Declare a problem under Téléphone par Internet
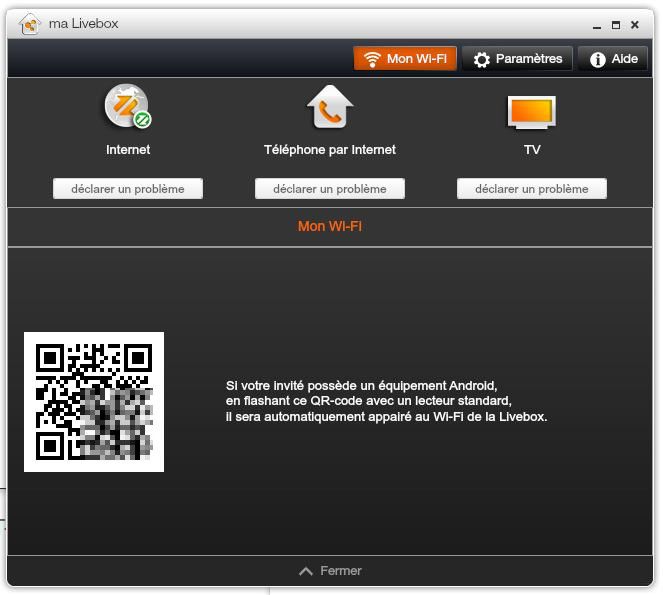Viewport: 663px width, 595px height. (330, 189)
